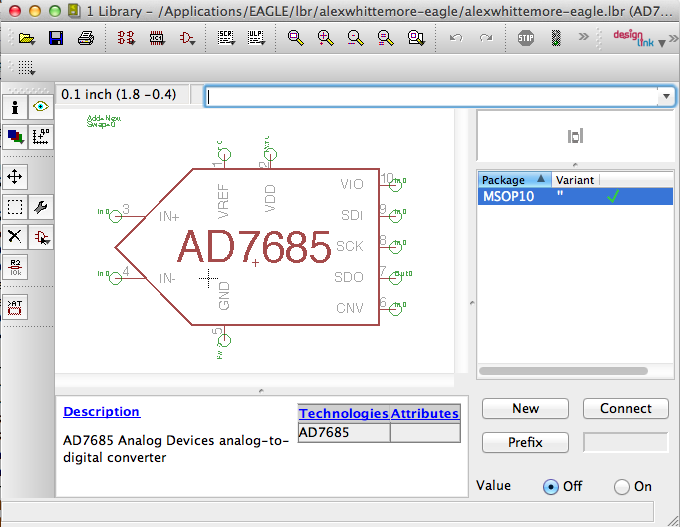Undo the last action

point(456,38)
